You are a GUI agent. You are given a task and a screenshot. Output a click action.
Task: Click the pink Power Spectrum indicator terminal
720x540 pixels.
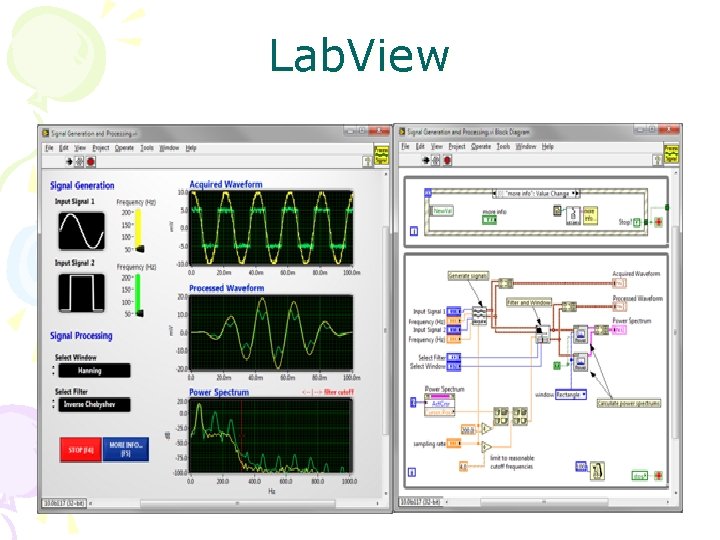pyautogui.click(x=619, y=330)
